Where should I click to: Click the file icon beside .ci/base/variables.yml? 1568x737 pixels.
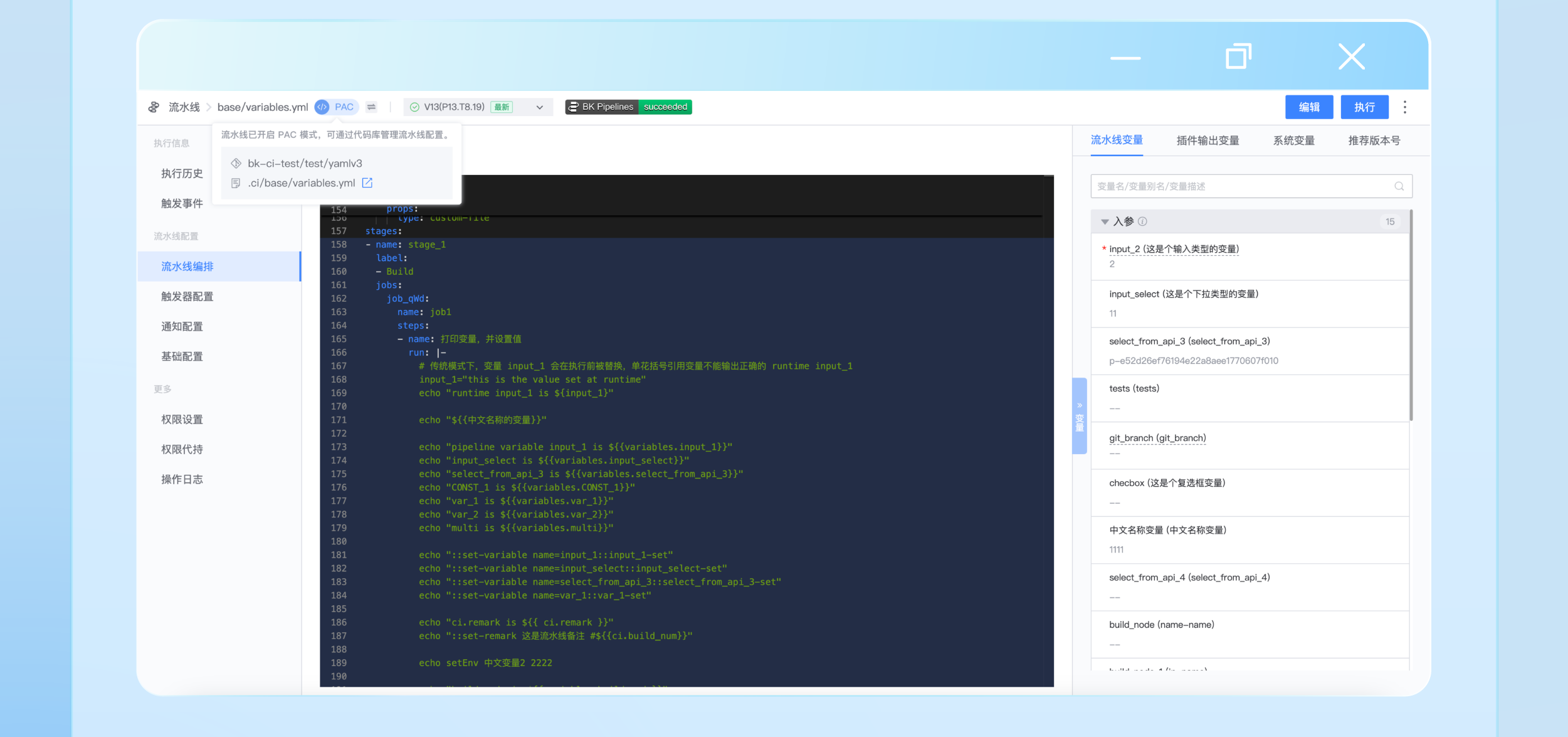[236, 183]
